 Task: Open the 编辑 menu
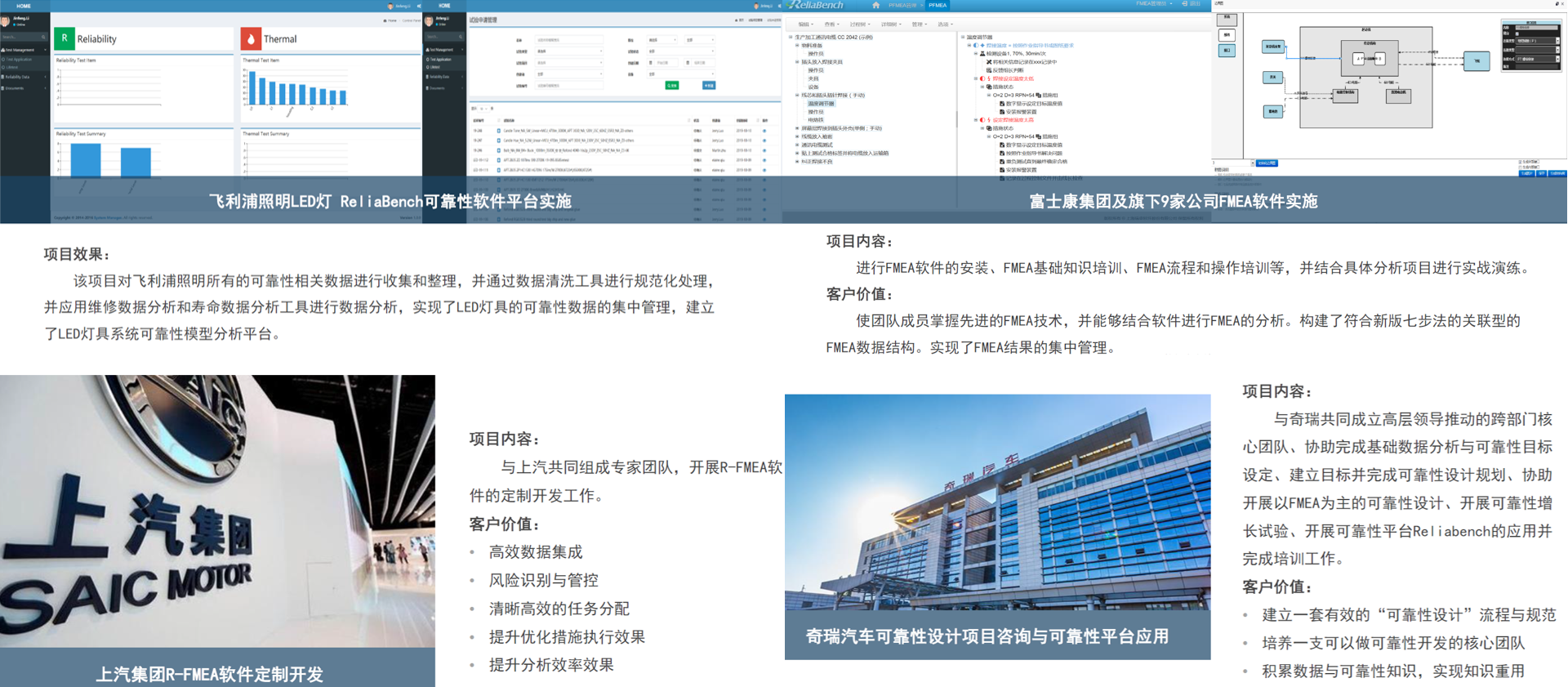807,25
